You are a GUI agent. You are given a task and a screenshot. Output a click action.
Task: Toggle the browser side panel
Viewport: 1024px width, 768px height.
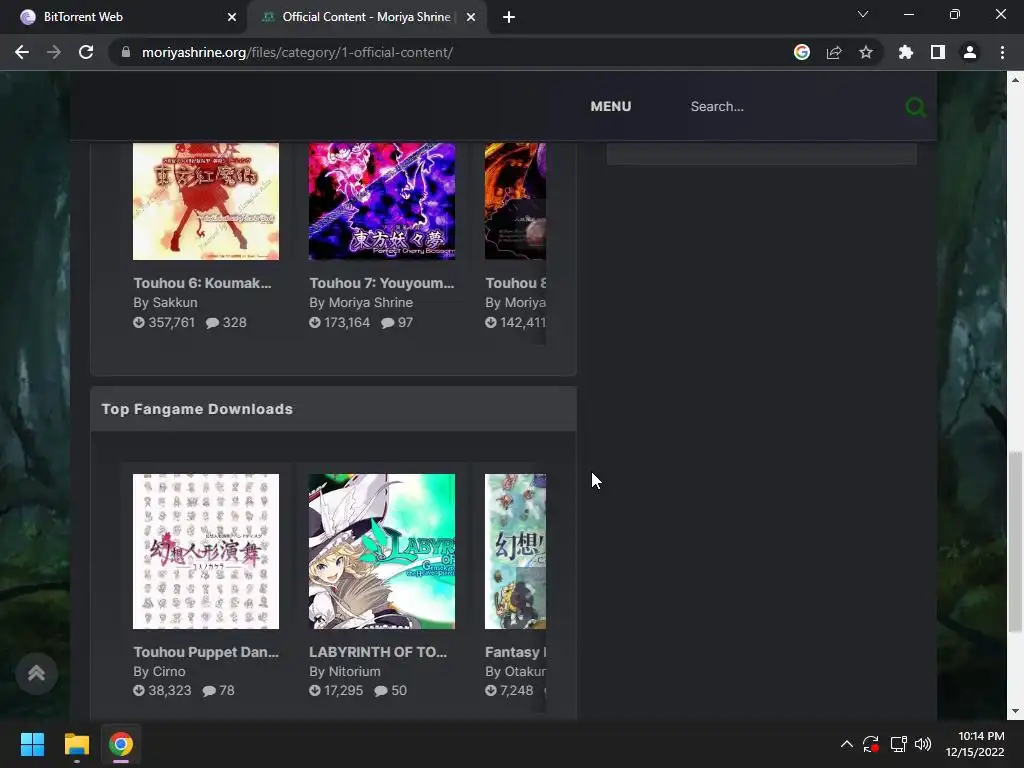(x=938, y=52)
